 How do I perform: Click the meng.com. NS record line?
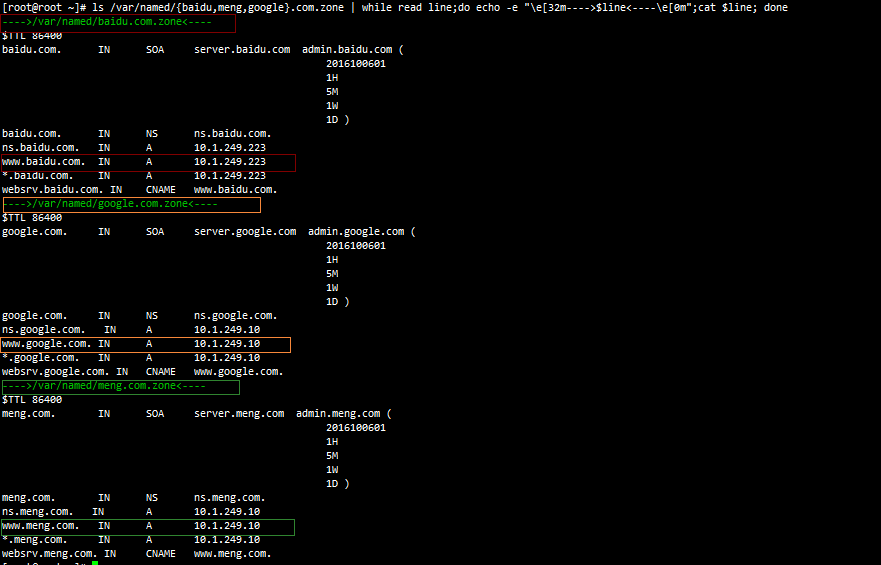(x=134, y=498)
